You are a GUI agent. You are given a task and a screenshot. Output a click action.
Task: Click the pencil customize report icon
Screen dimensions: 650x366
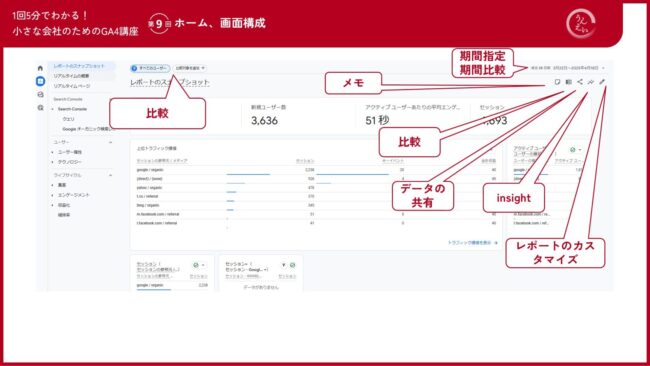click(602, 82)
